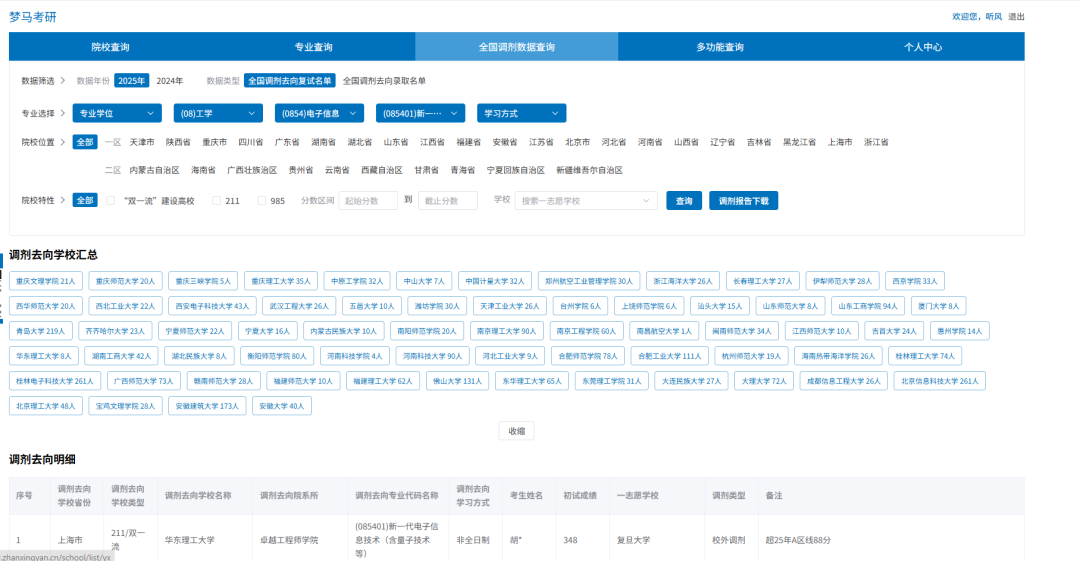Click the 起始分数 input field

[368, 201]
